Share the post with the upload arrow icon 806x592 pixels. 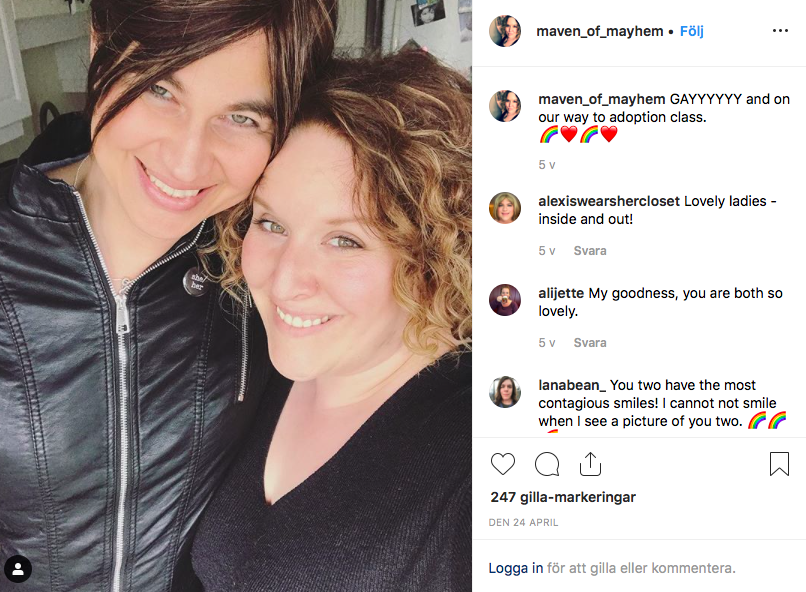590,464
